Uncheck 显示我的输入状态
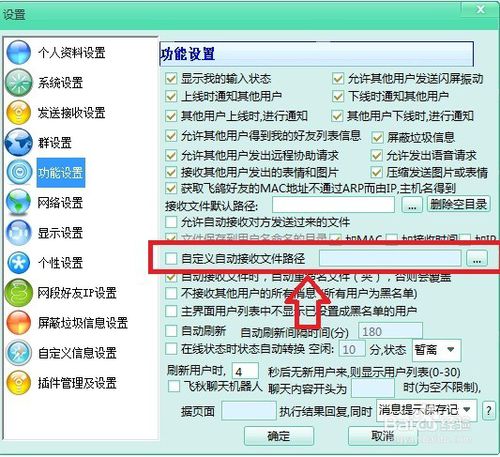The image size is (500, 457). [x=171, y=79]
